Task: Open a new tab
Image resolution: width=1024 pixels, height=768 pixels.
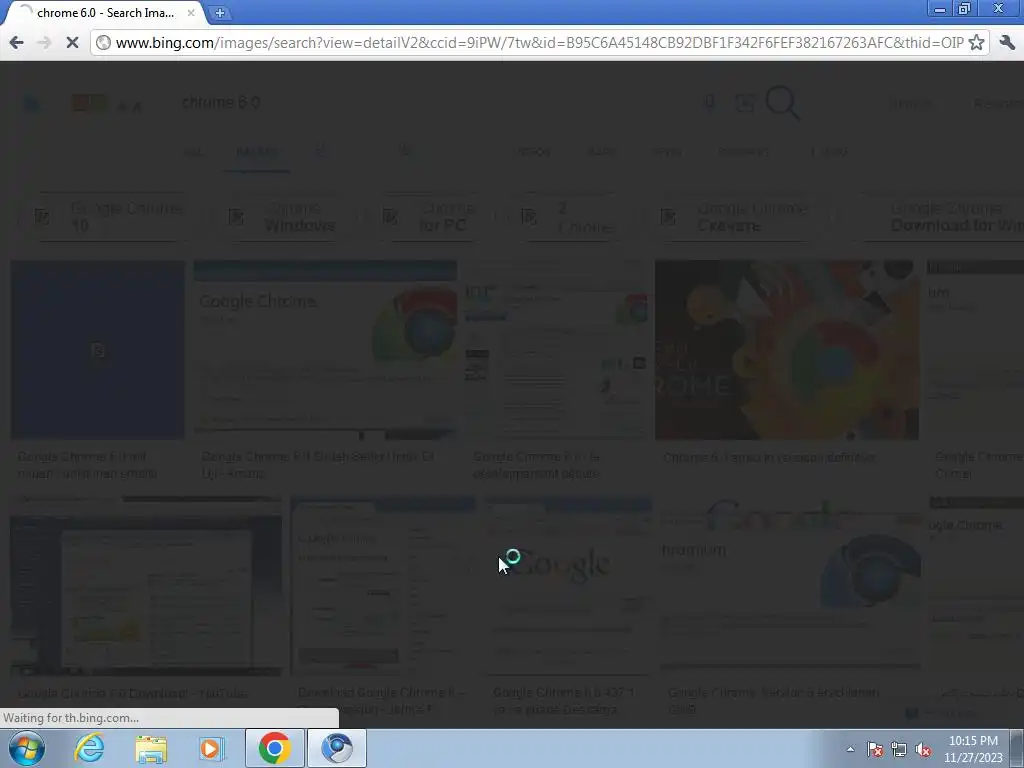Action: coord(220,12)
